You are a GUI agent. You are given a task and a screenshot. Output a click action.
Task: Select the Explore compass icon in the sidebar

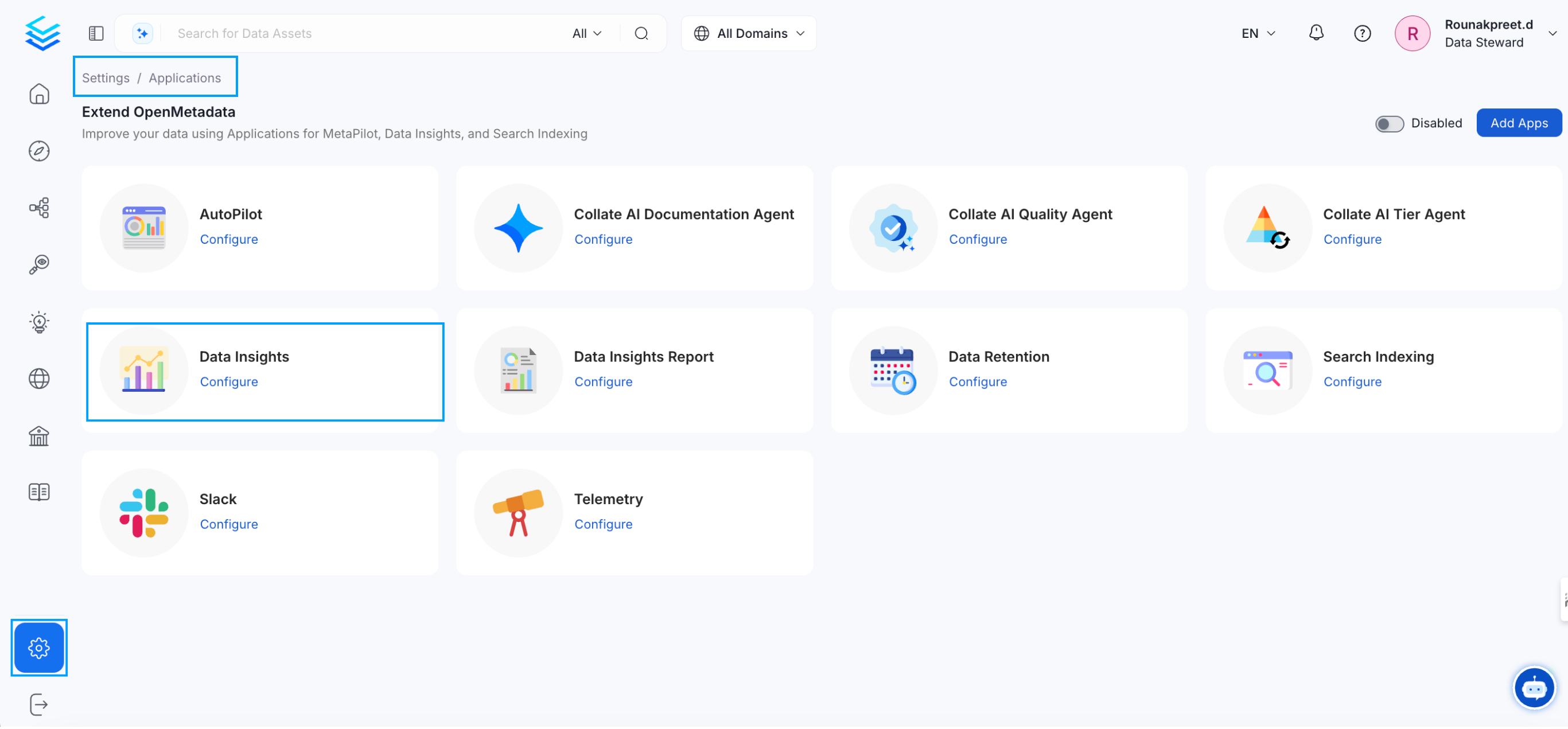pyautogui.click(x=39, y=151)
